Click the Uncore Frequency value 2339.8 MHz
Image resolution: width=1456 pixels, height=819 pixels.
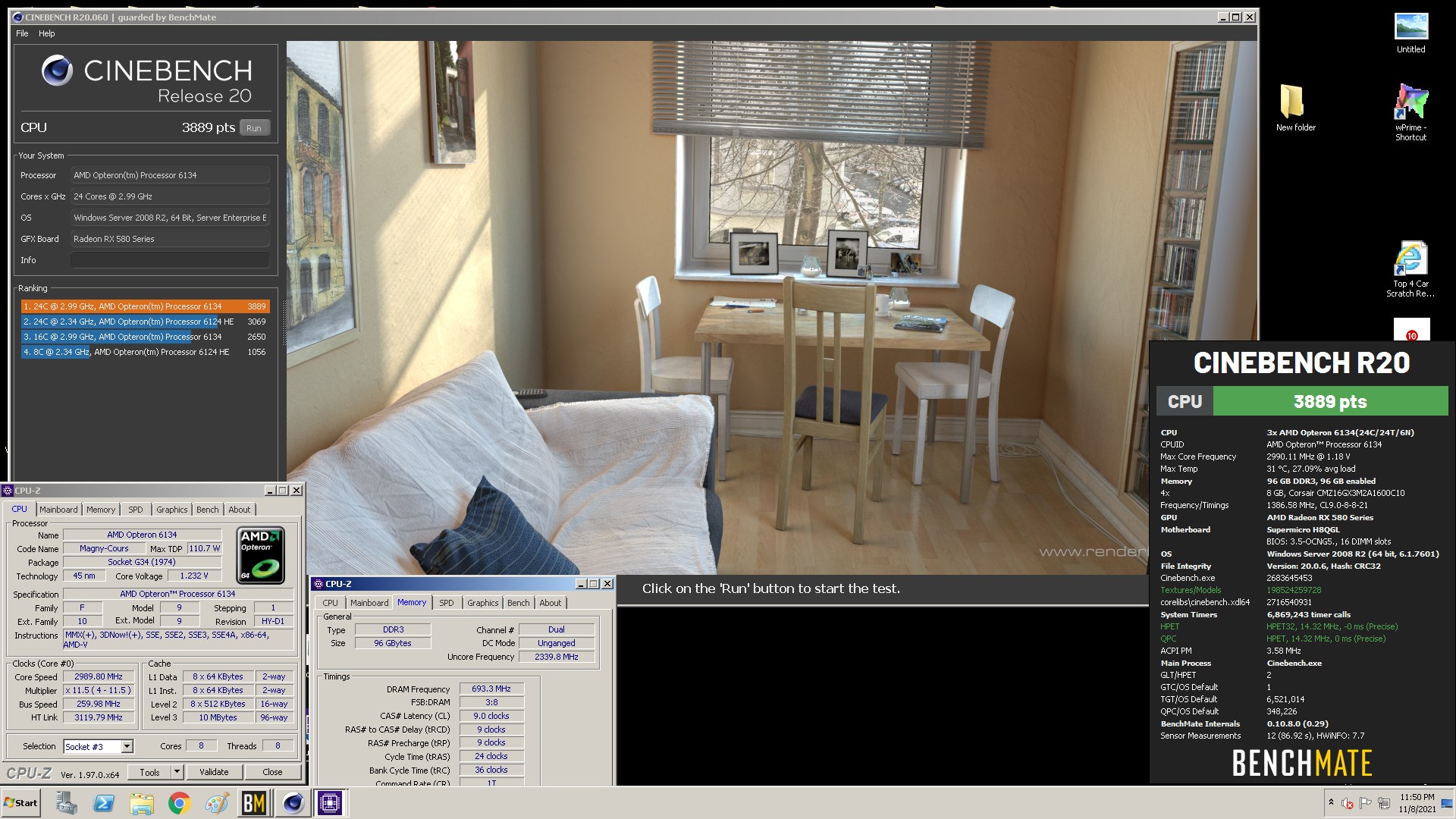click(557, 657)
